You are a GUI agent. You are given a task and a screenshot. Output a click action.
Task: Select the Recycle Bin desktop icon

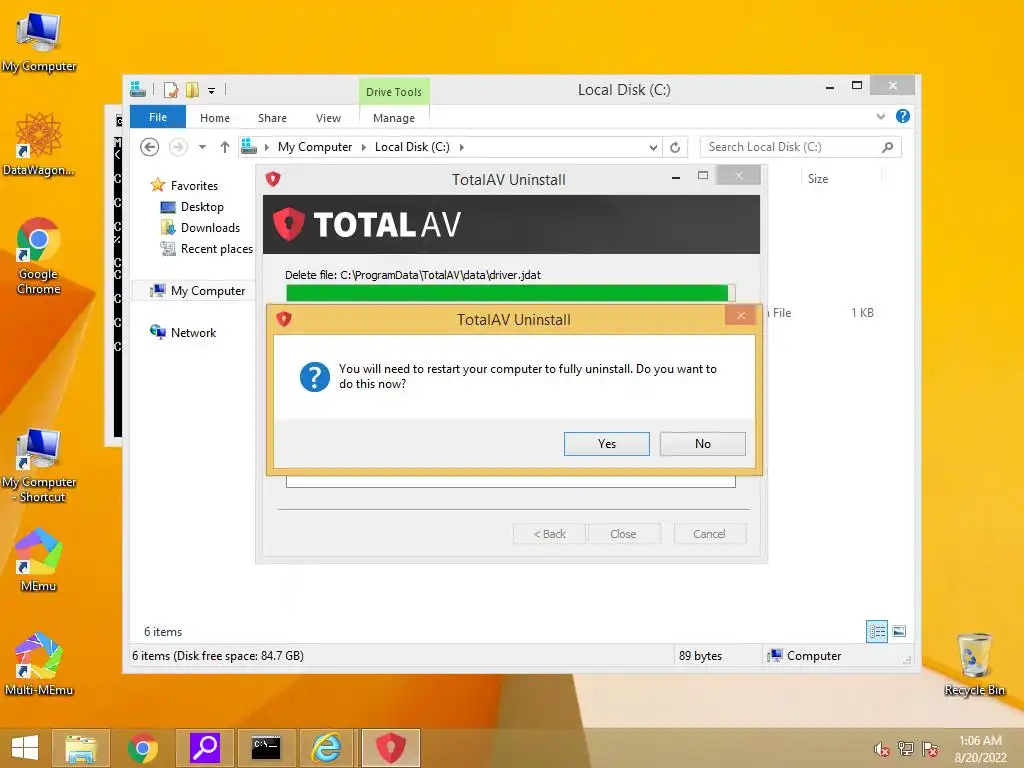[974, 664]
